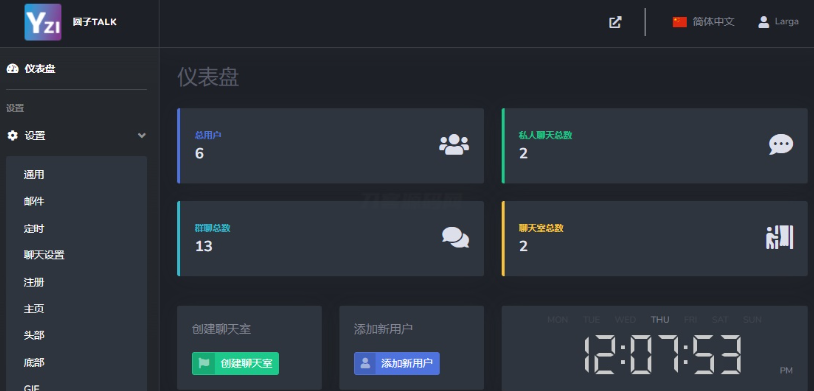Click the PM indicator on the clock

coord(786,371)
